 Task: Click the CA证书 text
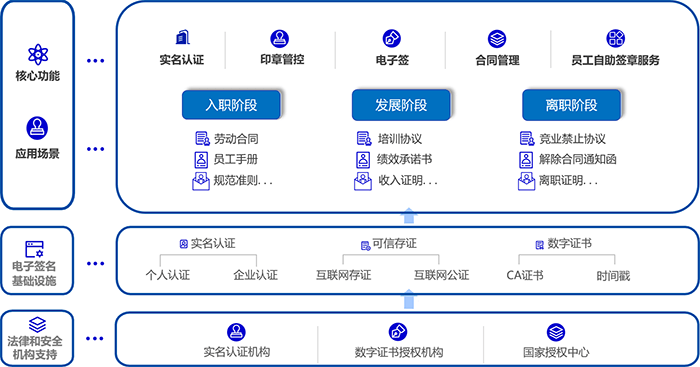525,275
